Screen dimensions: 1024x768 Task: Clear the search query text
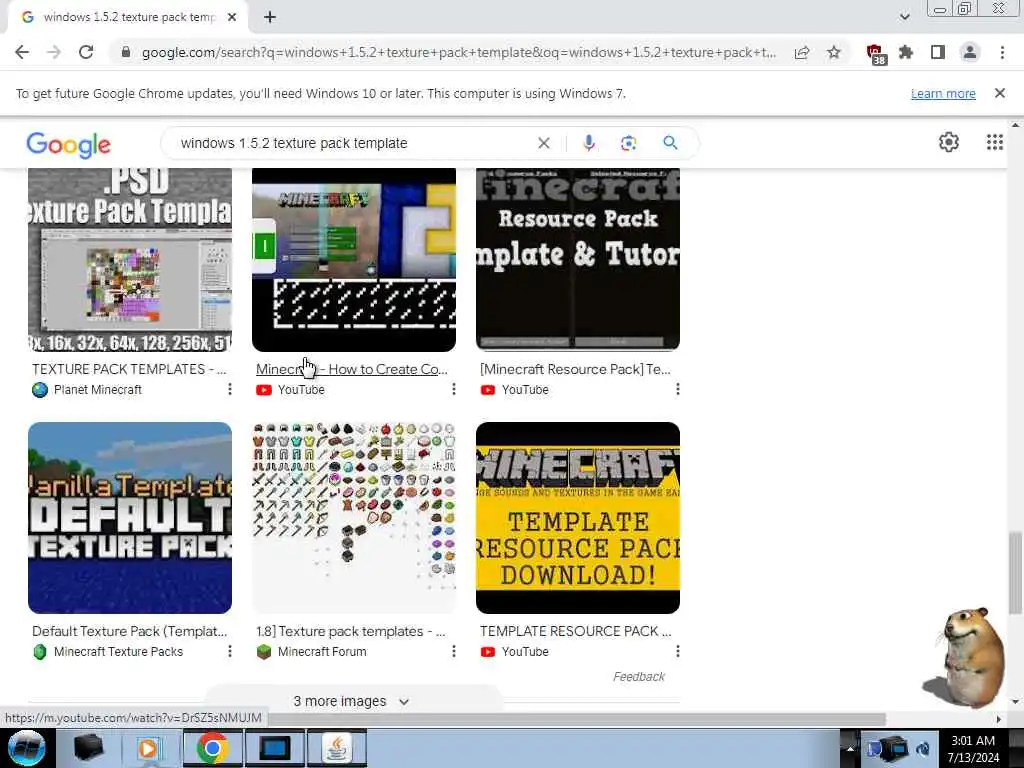[x=543, y=143]
